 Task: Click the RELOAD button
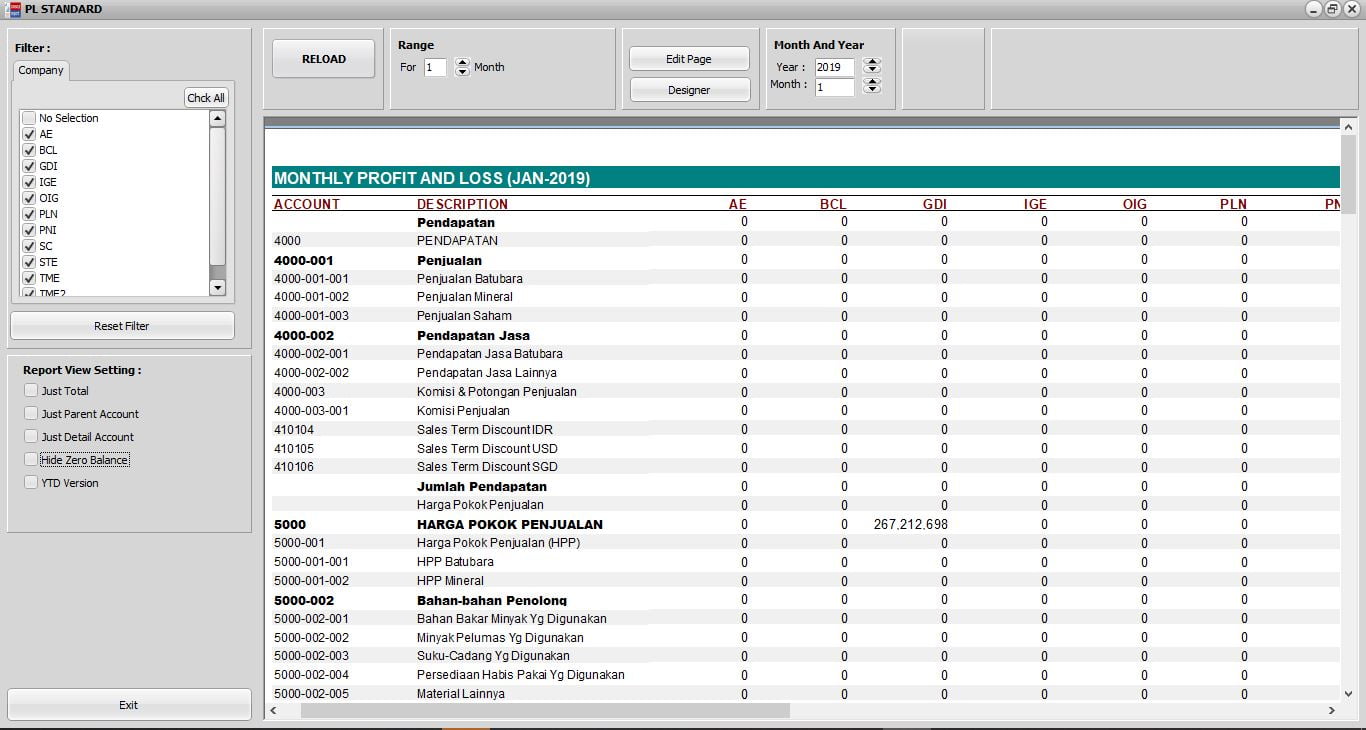[x=324, y=59]
